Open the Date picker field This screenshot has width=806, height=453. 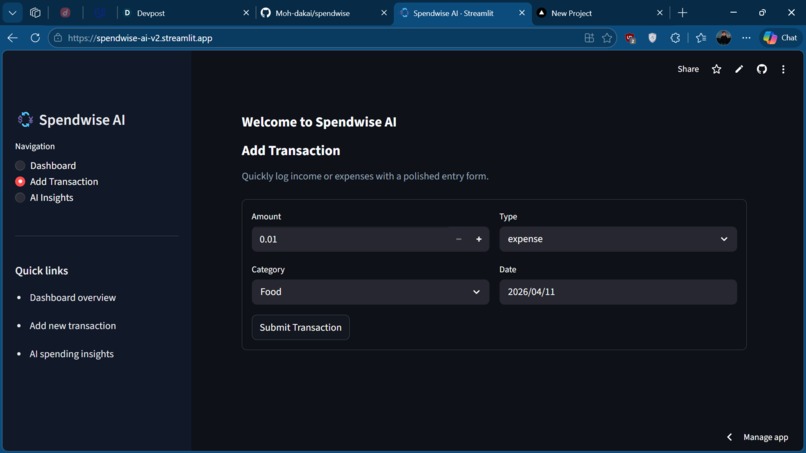[618, 292]
